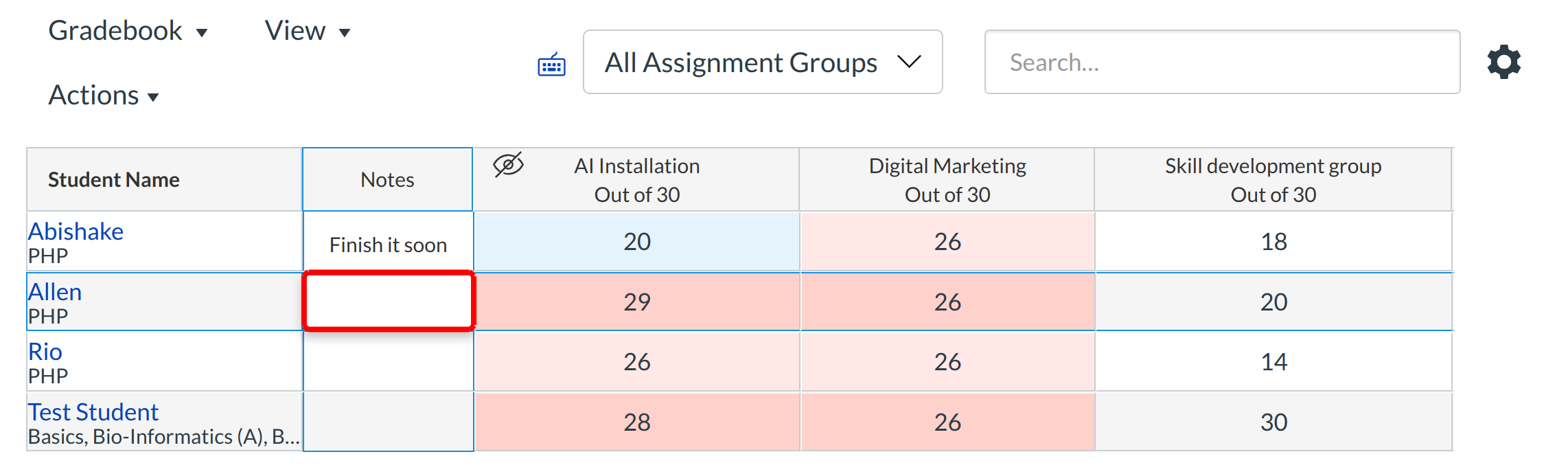Open Abishake's student profile link
Image resolution: width=1568 pixels, height=474 pixels.
coord(76,232)
